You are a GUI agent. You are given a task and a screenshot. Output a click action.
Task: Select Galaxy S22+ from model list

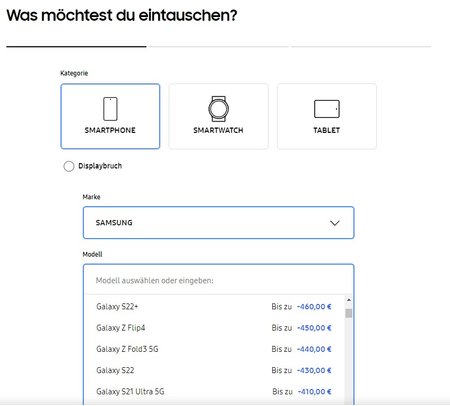point(214,306)
